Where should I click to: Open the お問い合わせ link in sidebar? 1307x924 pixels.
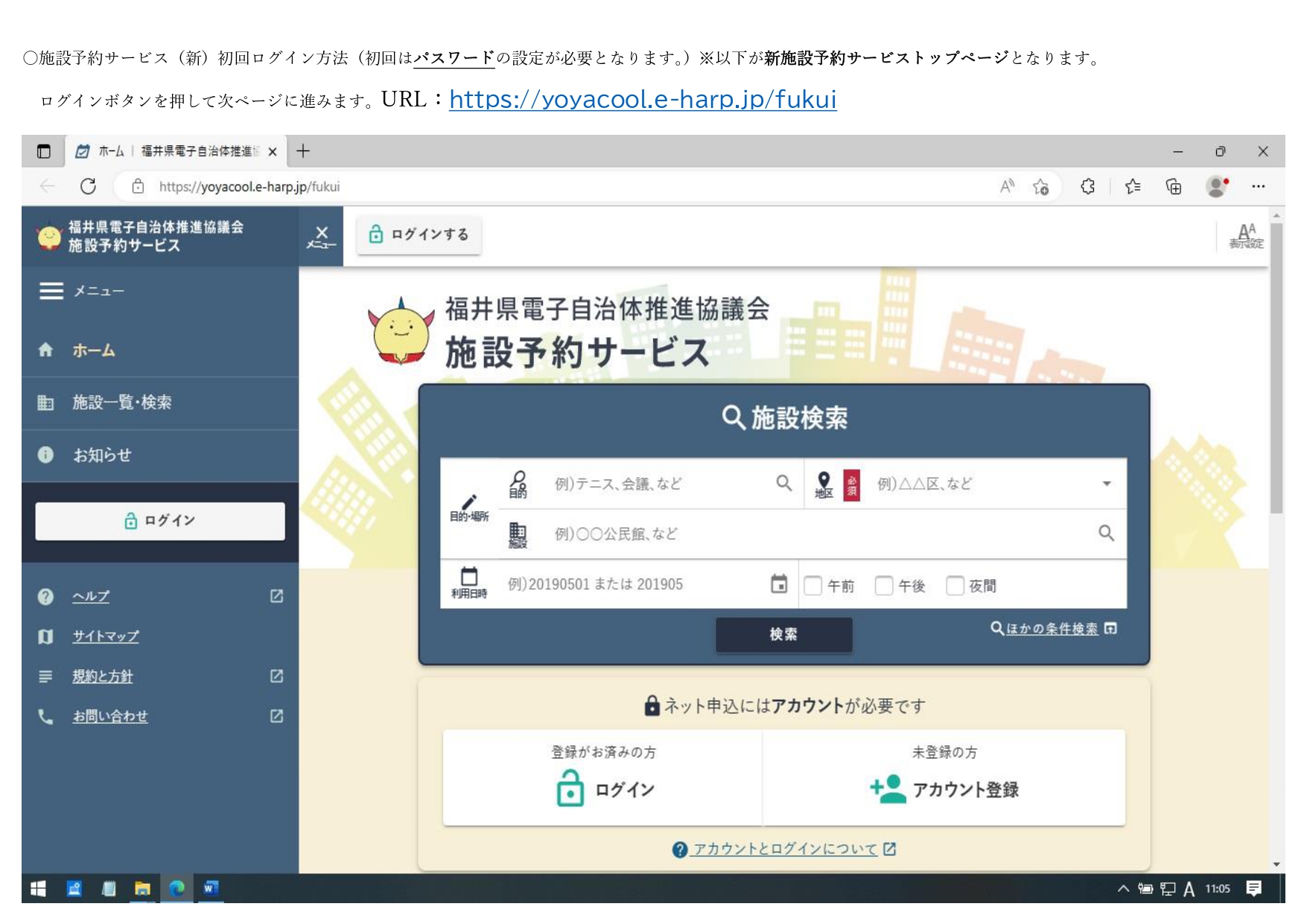(x=109, y=716)
